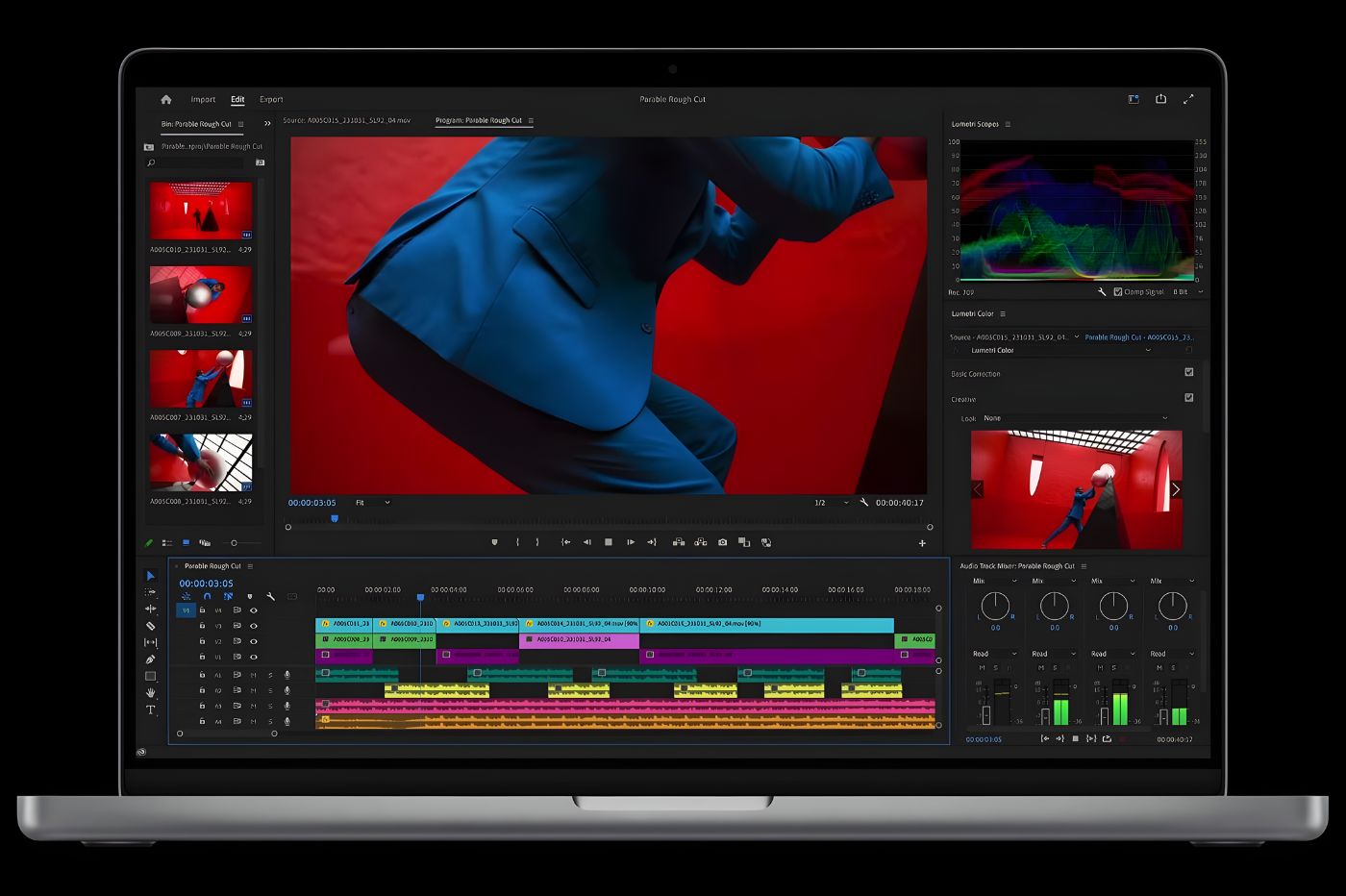
Task: Open the Audio Track Mixer panel menu
Action: (x=1084, y=566)
